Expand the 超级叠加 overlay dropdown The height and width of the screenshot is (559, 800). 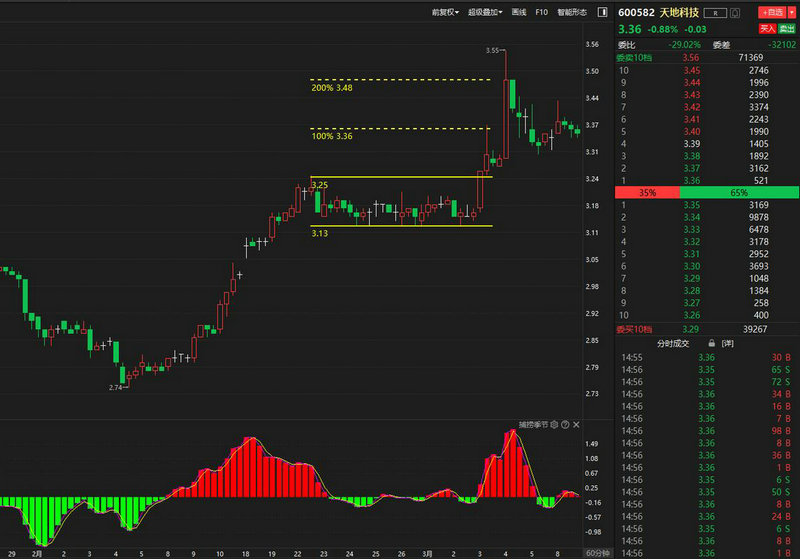coord(484,12)
